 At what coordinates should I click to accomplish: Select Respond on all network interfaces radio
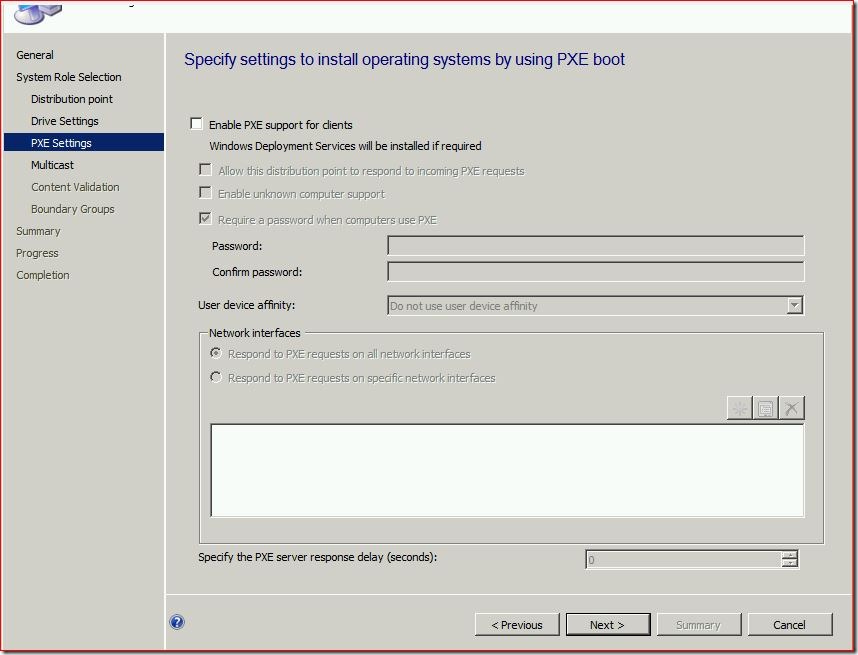coord(216,354)
